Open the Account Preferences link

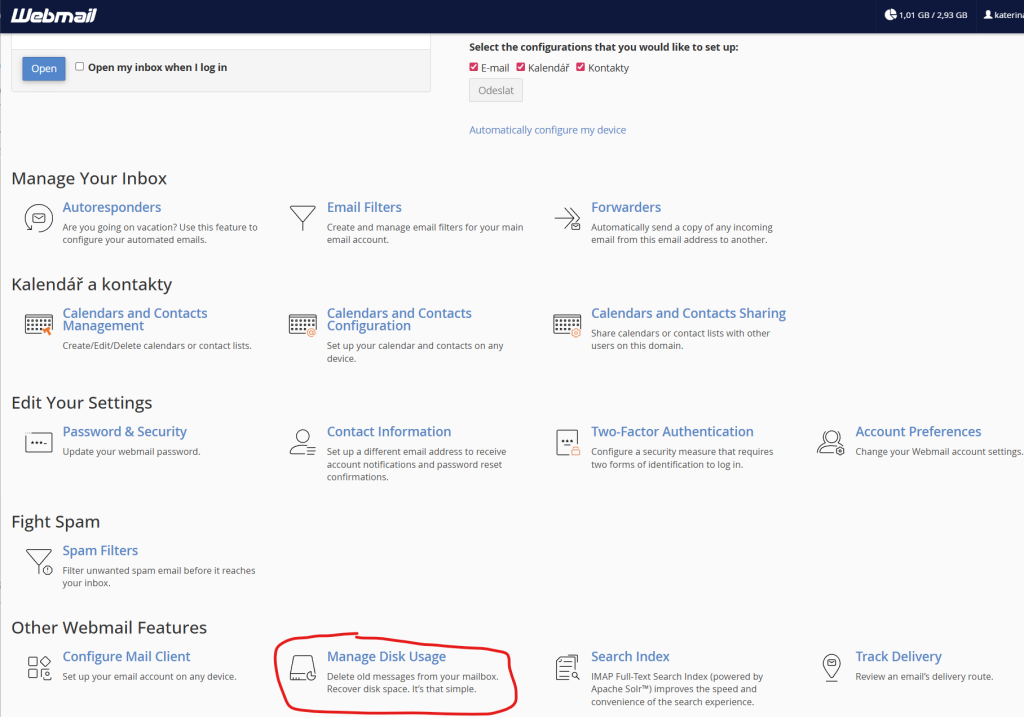coord(917,432)
